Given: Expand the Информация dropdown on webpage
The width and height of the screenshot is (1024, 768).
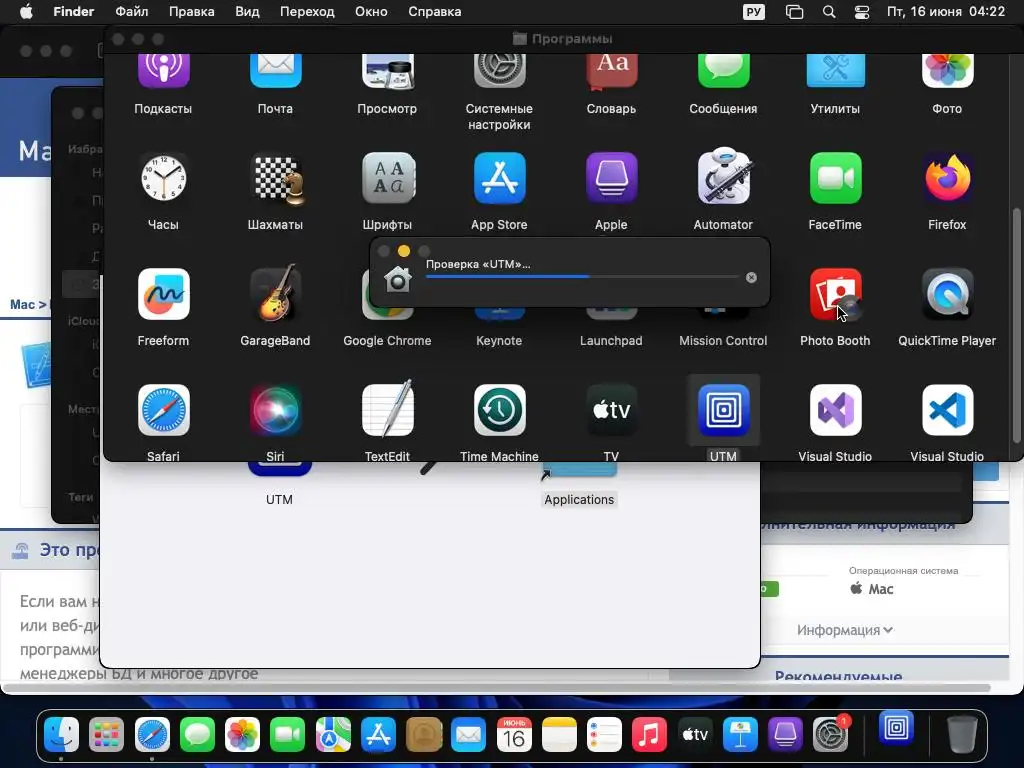Looking at the screenshot, I should pos(844,630).
